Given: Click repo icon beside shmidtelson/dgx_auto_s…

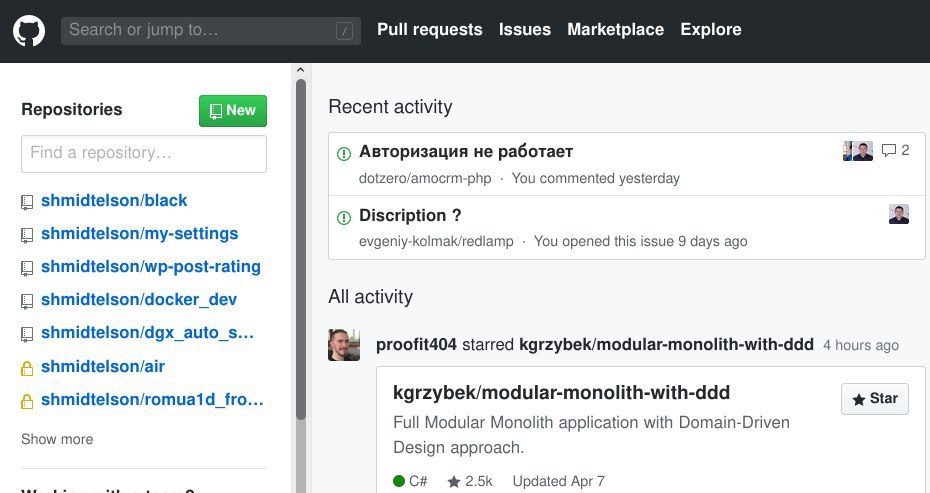Looking at the screenshot, I should click(x=27, y=335).
